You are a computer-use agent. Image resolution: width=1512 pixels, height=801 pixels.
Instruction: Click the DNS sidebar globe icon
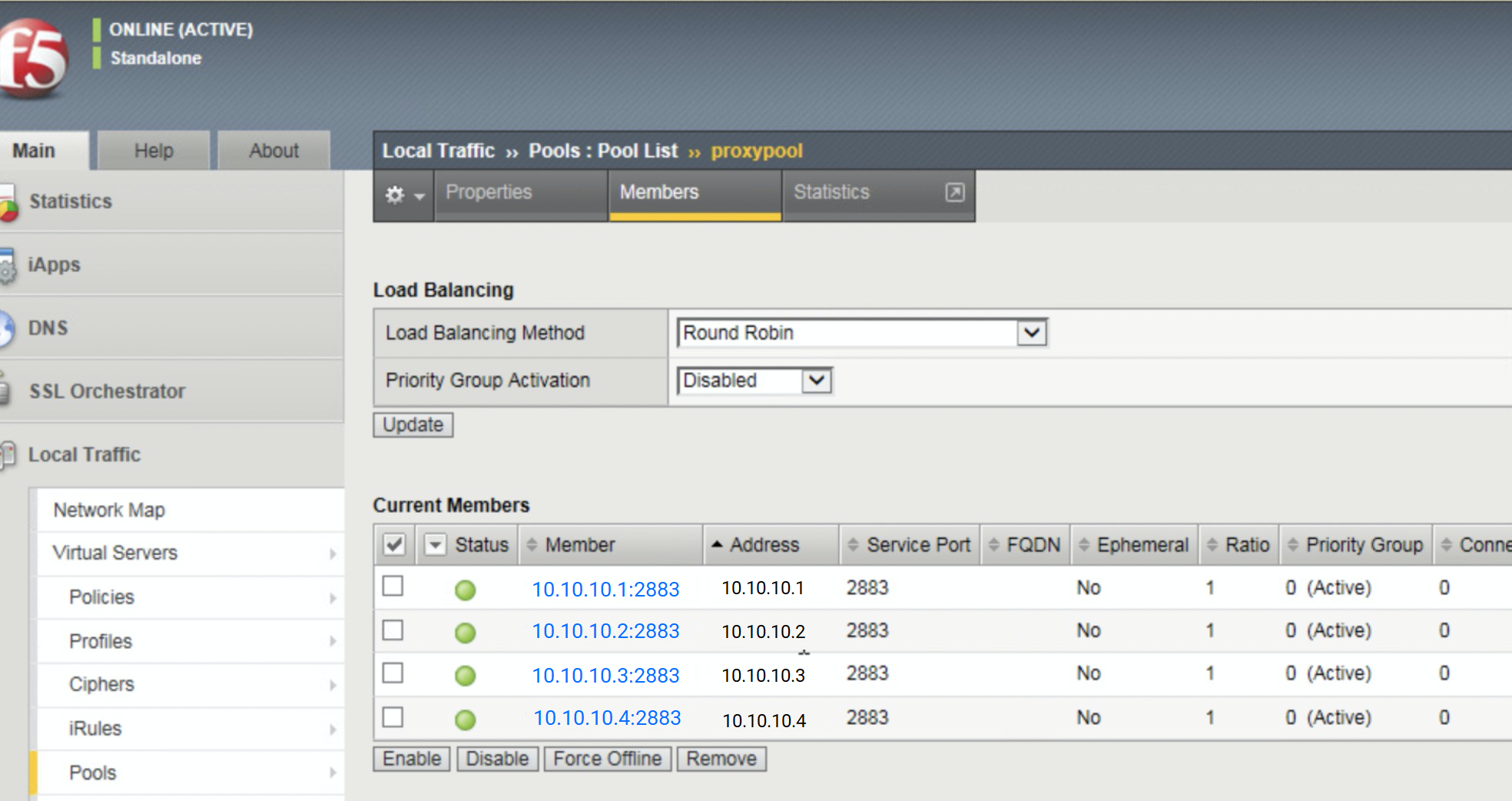(x=7, y=329)
